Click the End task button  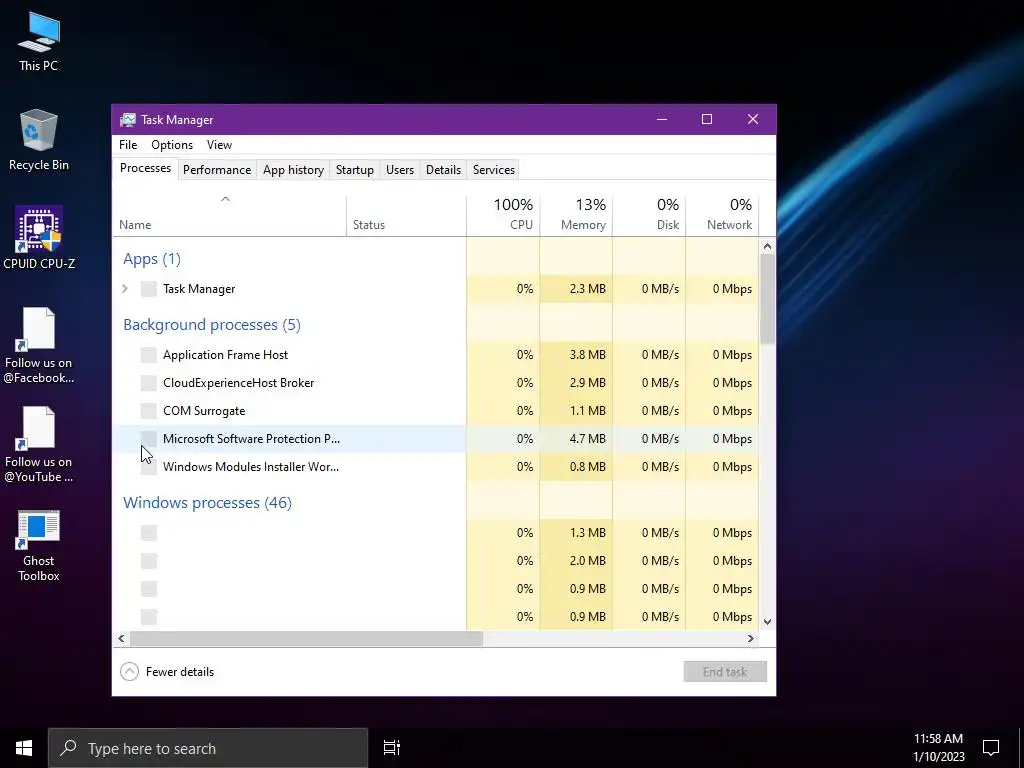tap(725, 671)
